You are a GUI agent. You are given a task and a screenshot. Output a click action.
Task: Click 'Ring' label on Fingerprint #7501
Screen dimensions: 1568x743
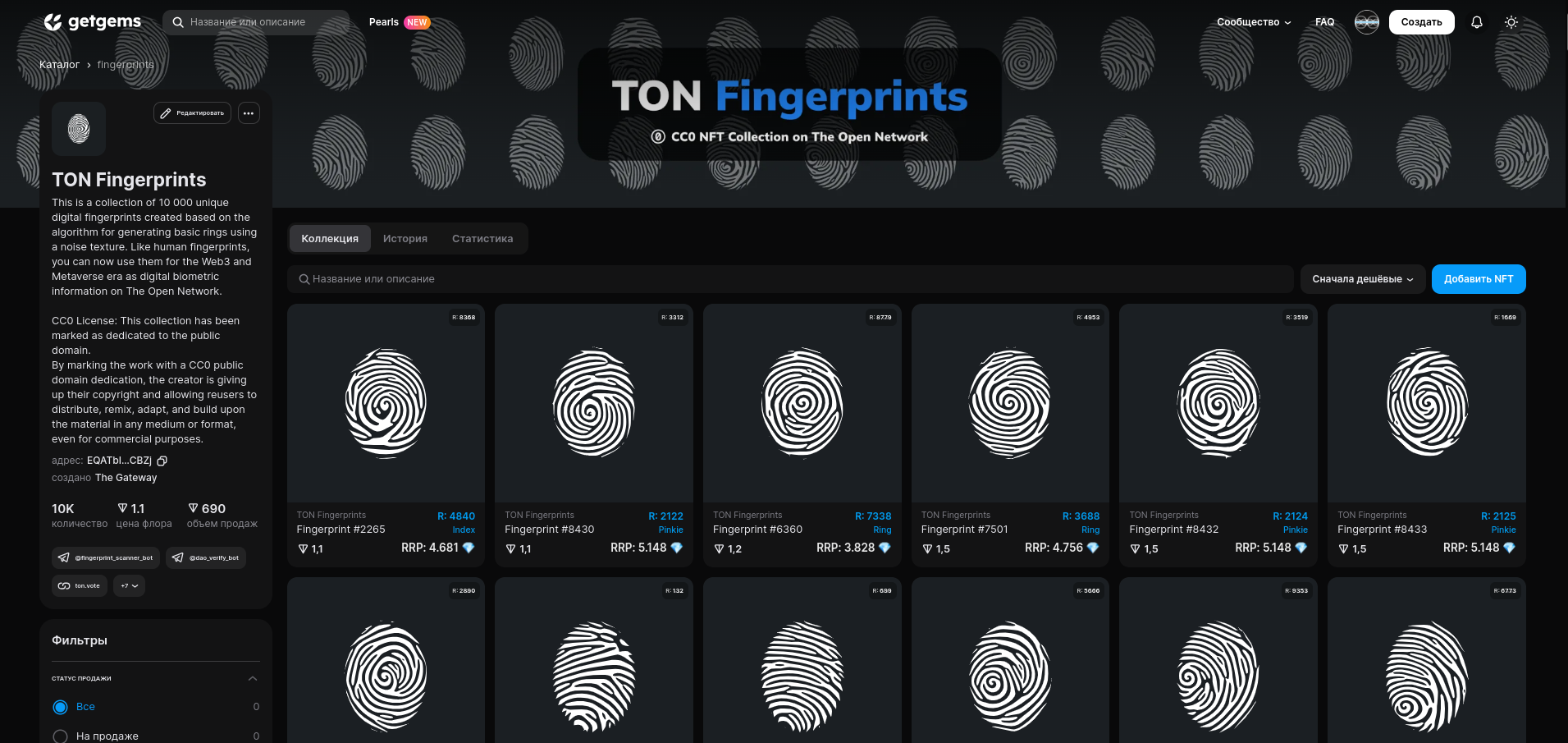(1090, 530)
